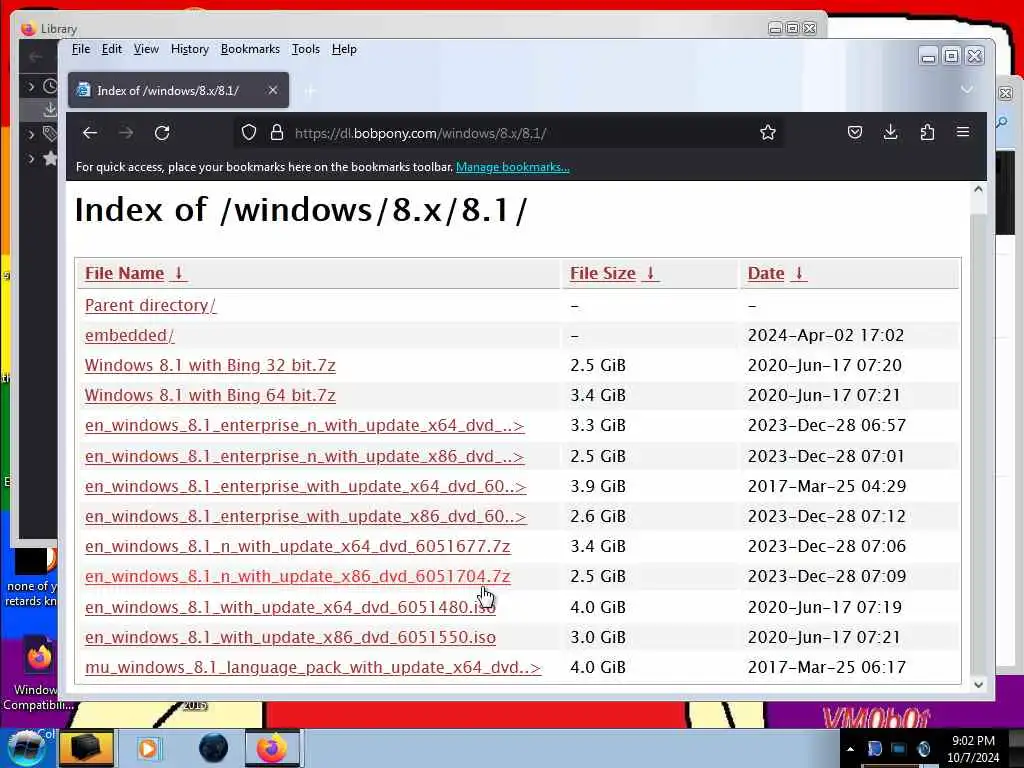Bookmark this page with the star
The width and height of the screenshot is (1024, 768).
[x=767, y=133]
